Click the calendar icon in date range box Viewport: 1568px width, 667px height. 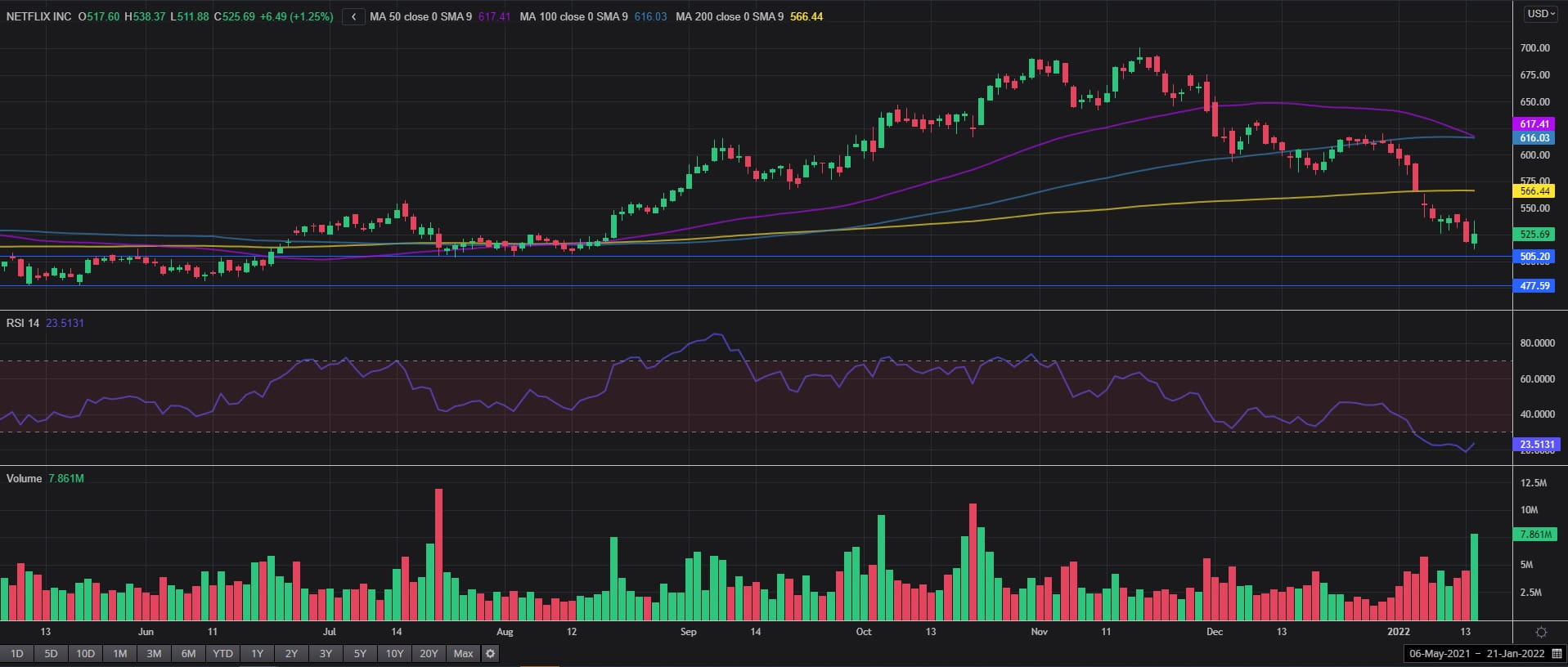coord(1556,654)
